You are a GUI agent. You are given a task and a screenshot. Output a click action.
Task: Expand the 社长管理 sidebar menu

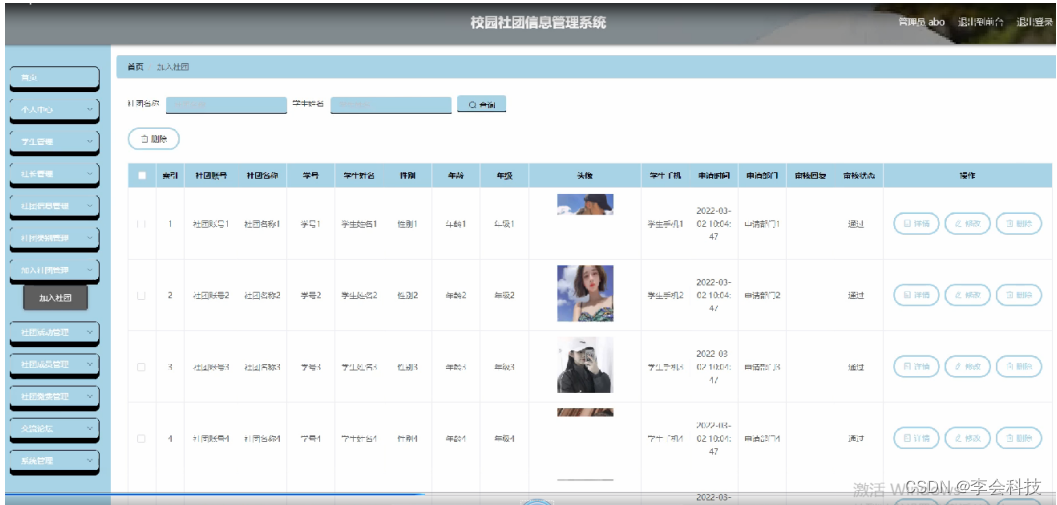click(x=55, y=174)
